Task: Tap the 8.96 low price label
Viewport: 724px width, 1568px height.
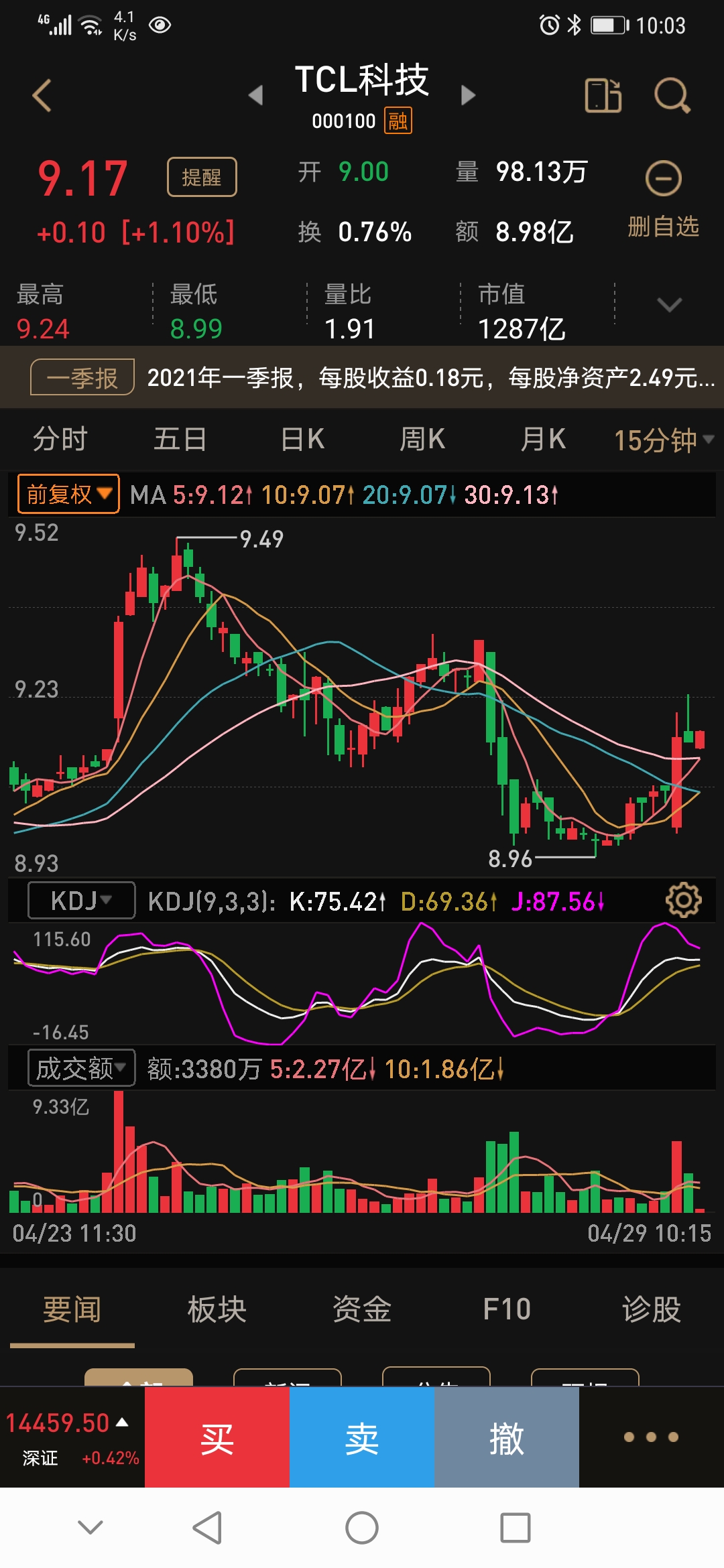Action: point(509,858)
